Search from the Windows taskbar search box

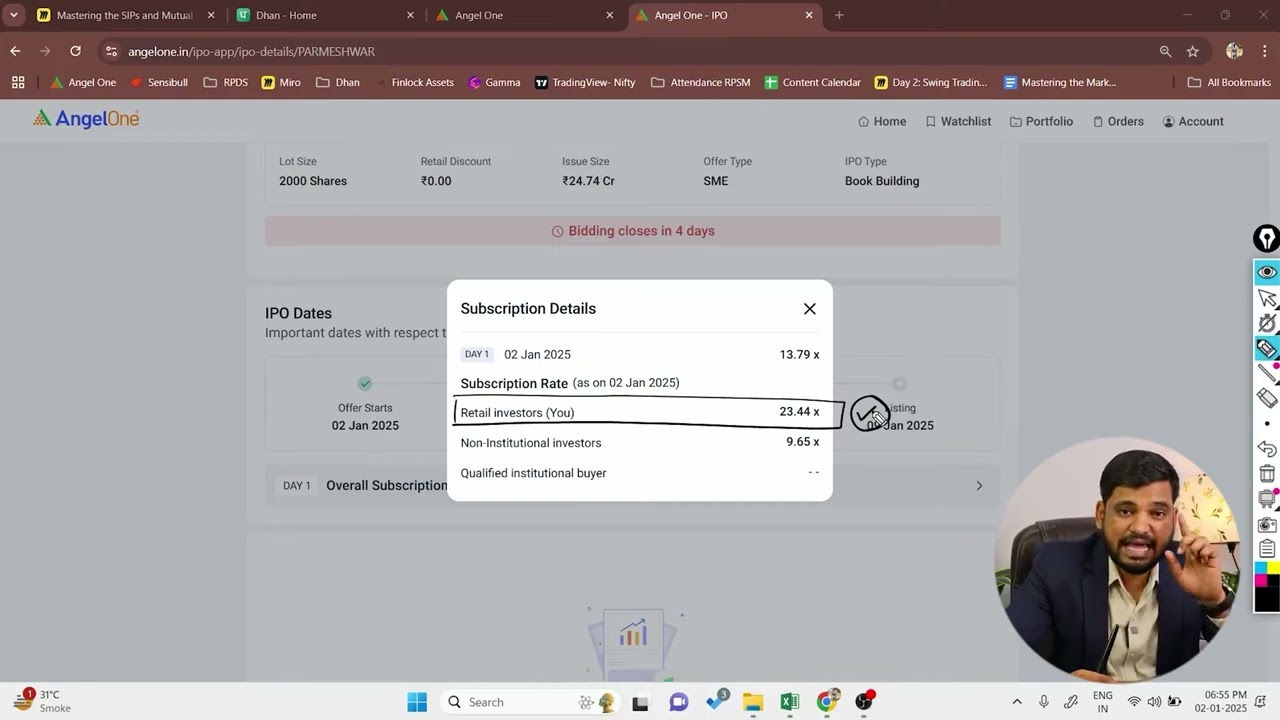(x=531, y=702)
